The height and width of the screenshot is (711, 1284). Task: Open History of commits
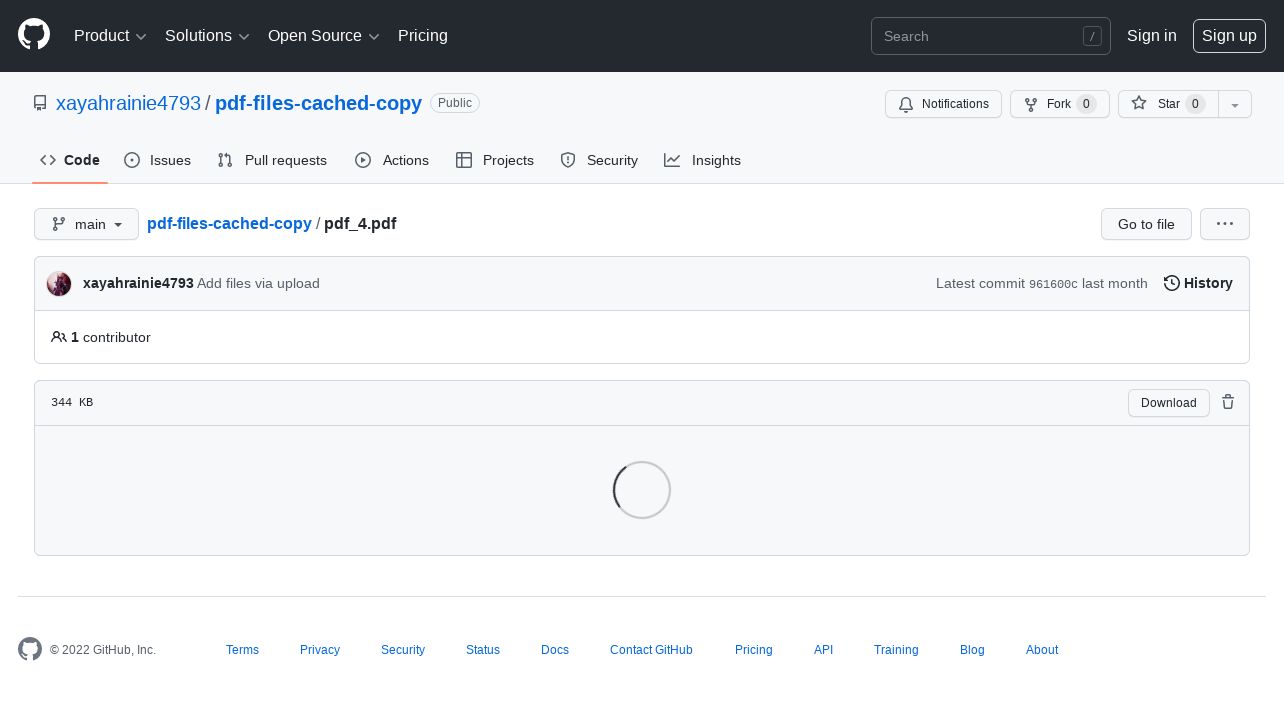click(1198, 283)
